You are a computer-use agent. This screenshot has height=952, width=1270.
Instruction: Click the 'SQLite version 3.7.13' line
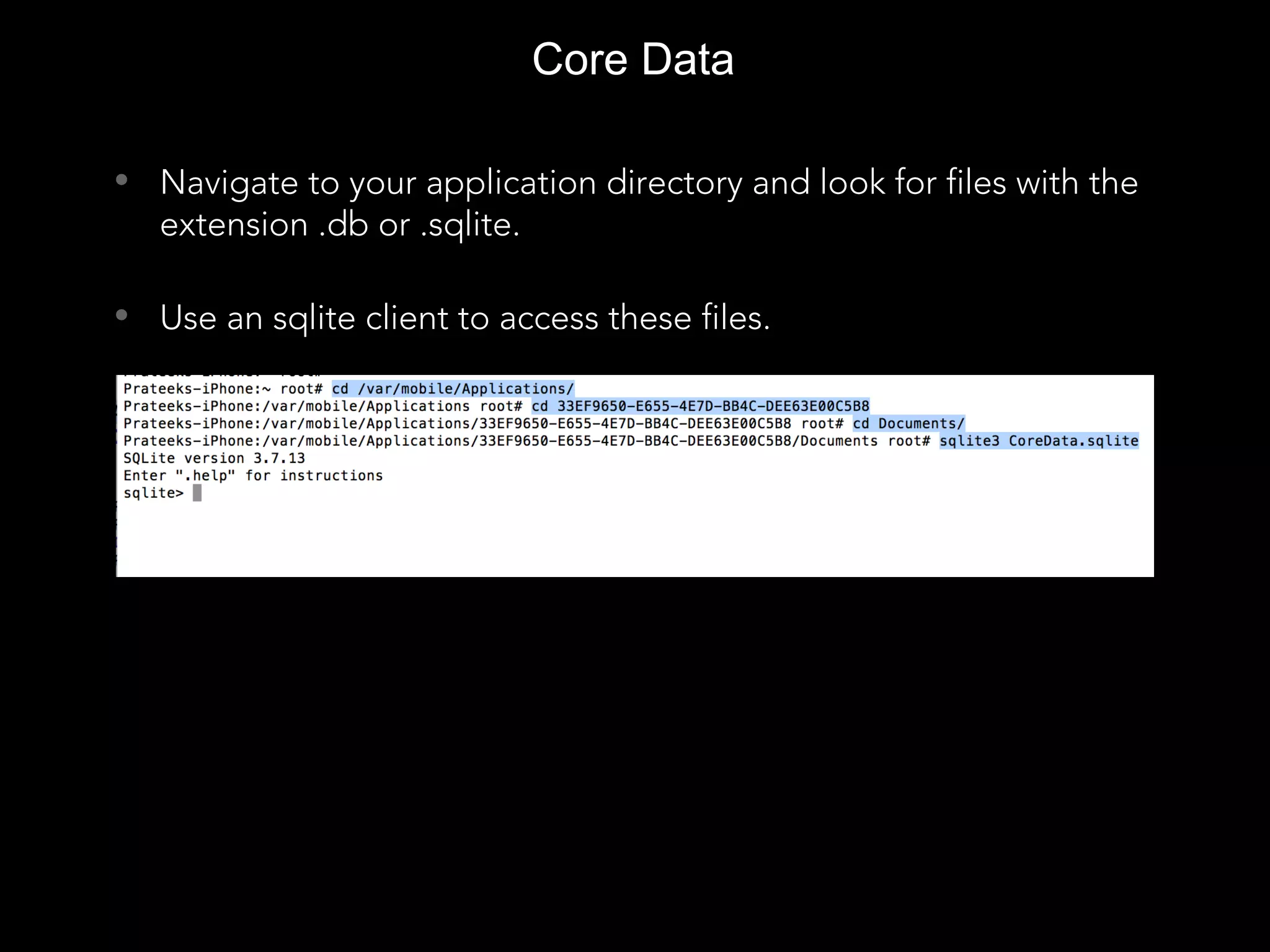[x=214, y=459]
